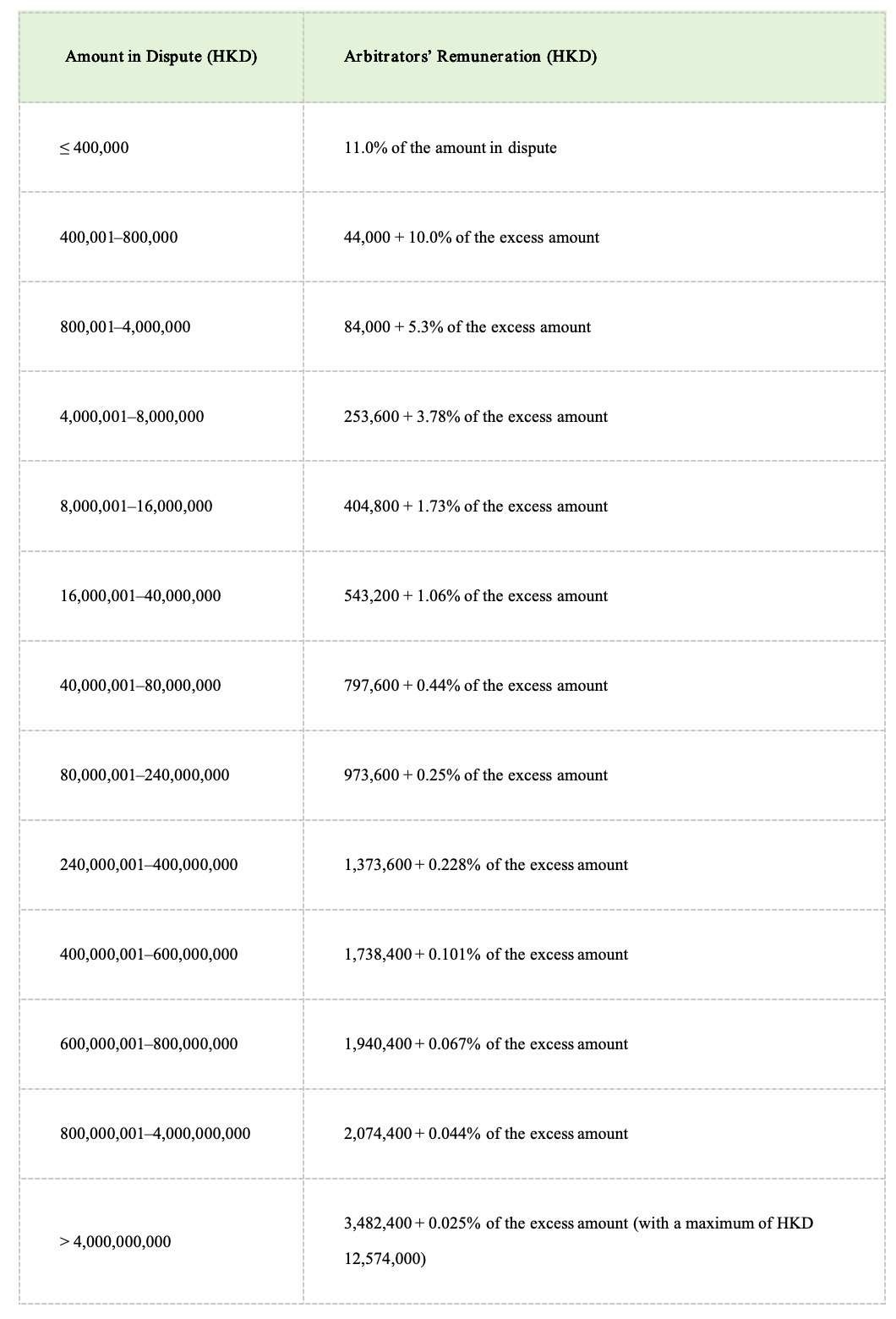Select the 8,000,001–16,000,000 range cell

[x=136, y=506]
